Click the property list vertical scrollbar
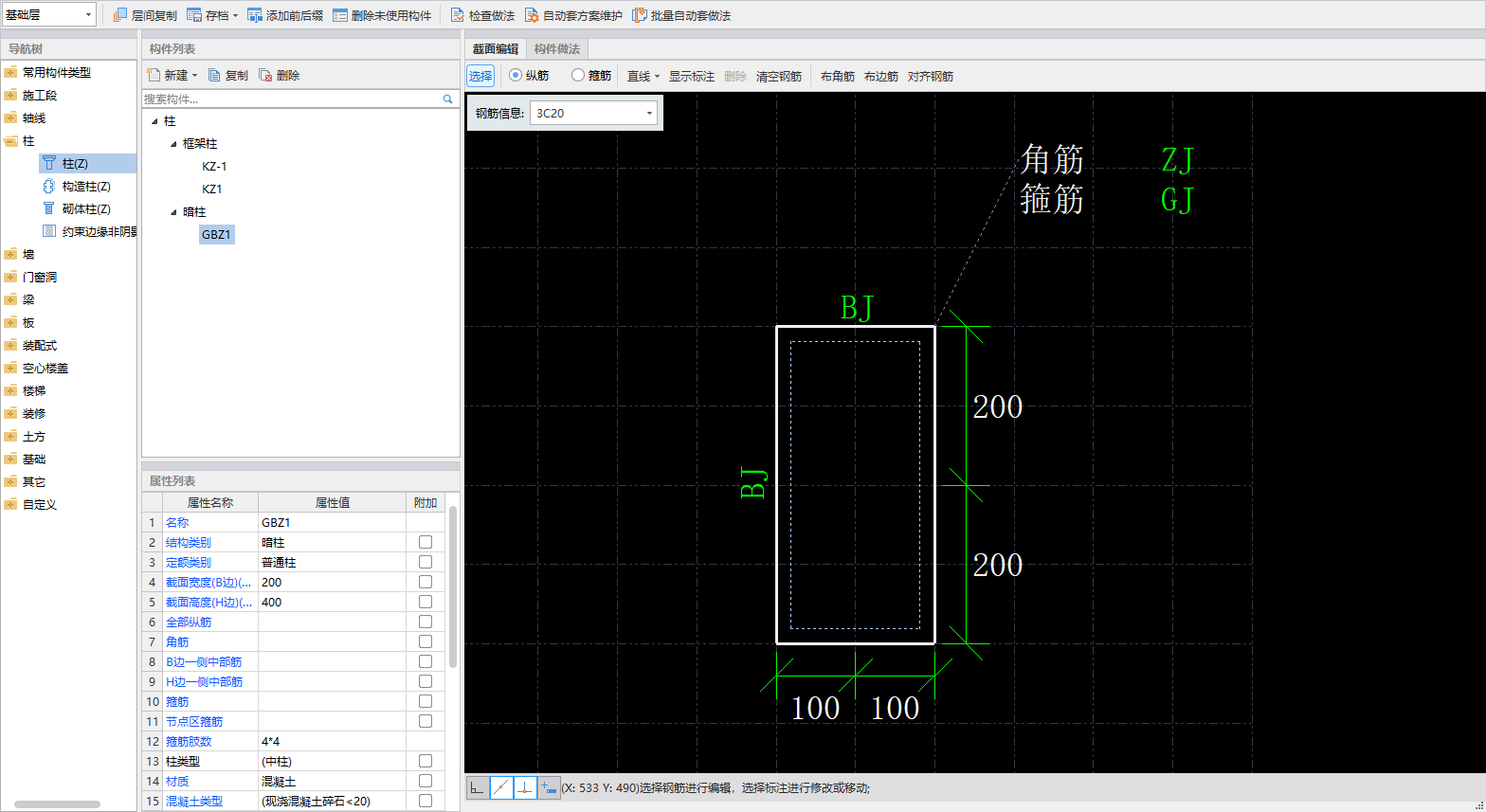This screenshot has height=812, width=1486. (453, 587)
